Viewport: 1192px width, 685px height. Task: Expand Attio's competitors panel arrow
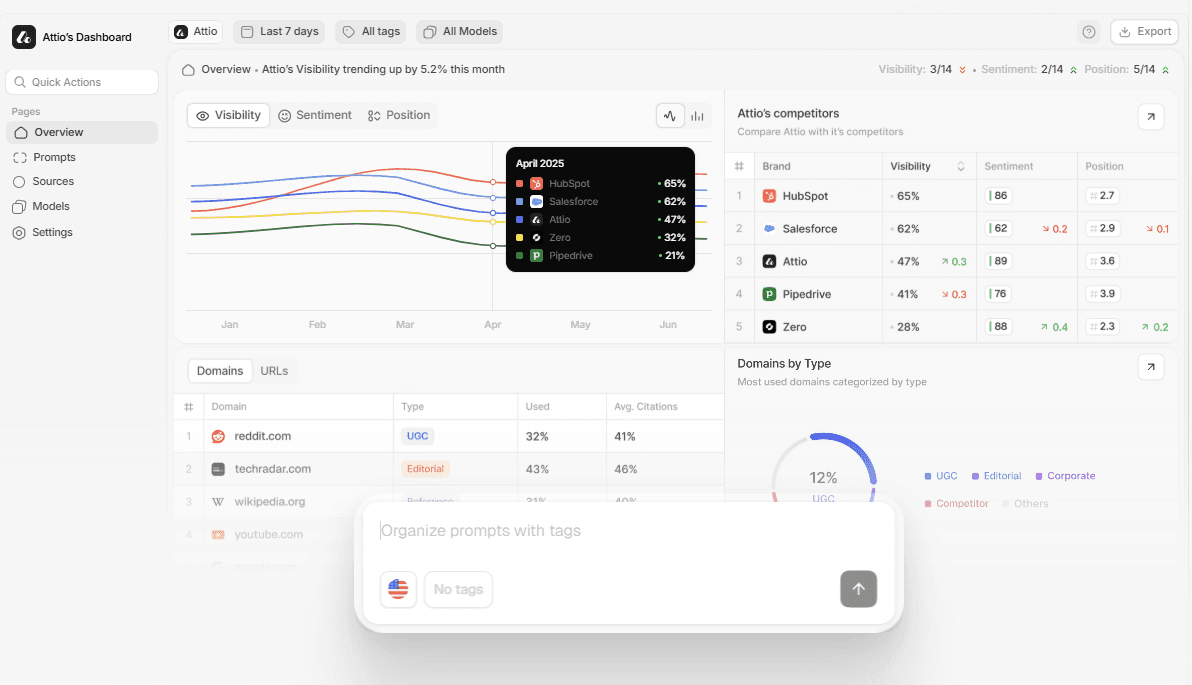tap(1151, 117)
